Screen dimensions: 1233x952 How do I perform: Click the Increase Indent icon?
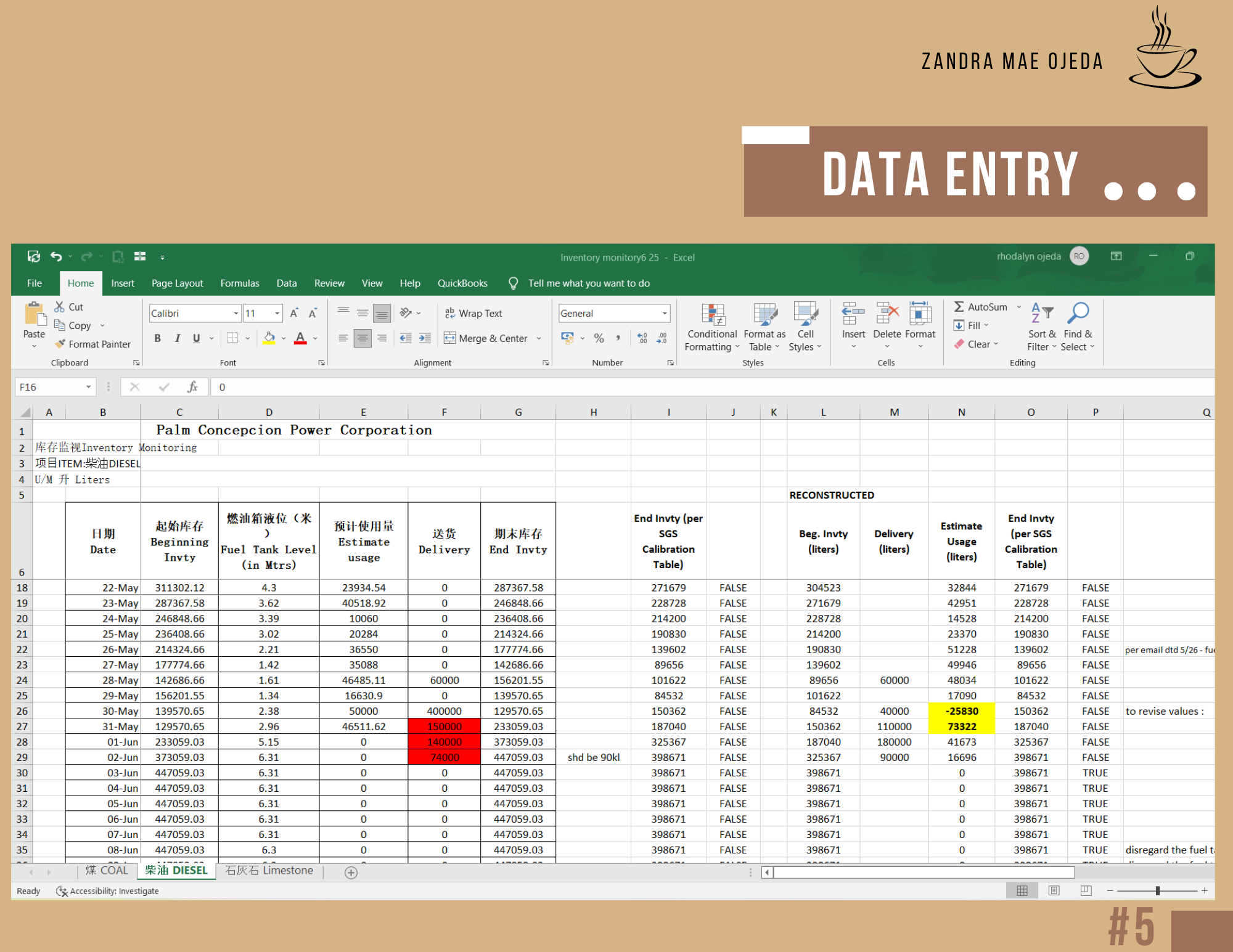(425, 338)
